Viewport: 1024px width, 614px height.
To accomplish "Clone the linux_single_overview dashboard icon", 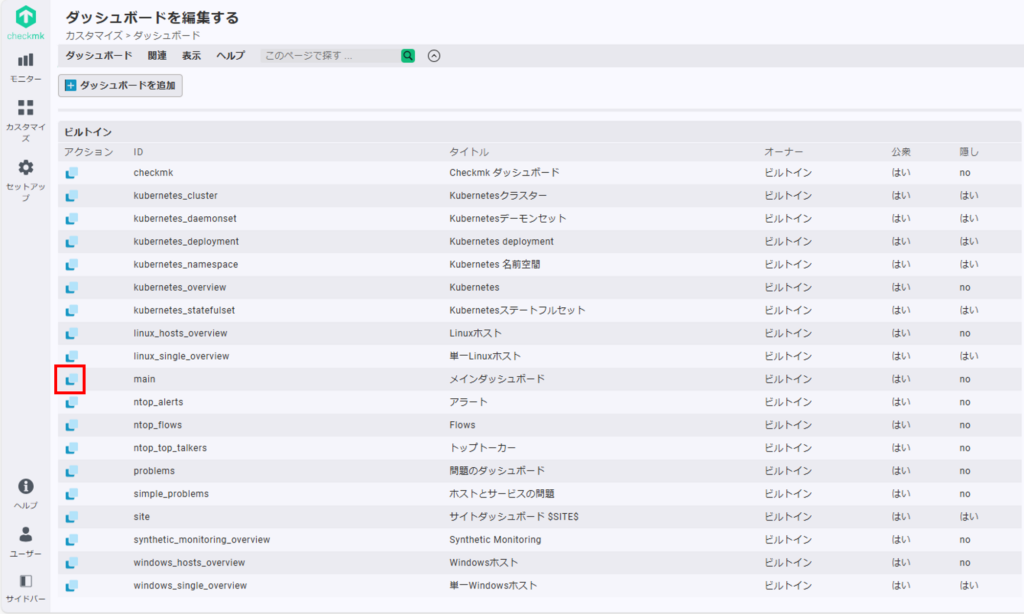I will (71, 357).
